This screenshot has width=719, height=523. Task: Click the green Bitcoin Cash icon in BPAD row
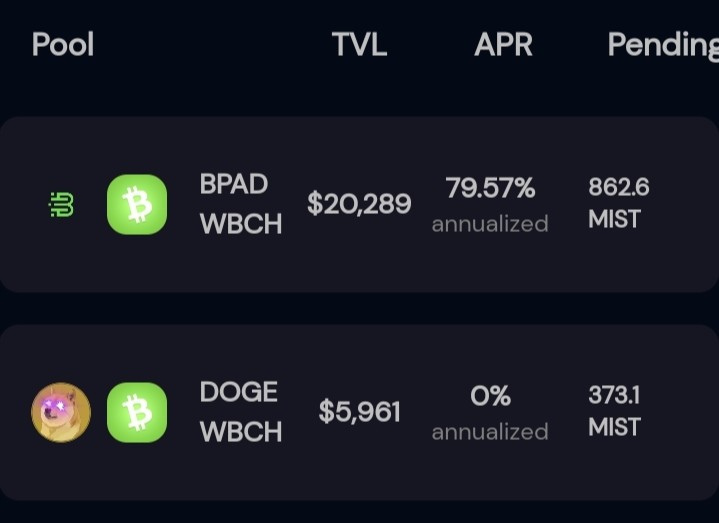137,204
